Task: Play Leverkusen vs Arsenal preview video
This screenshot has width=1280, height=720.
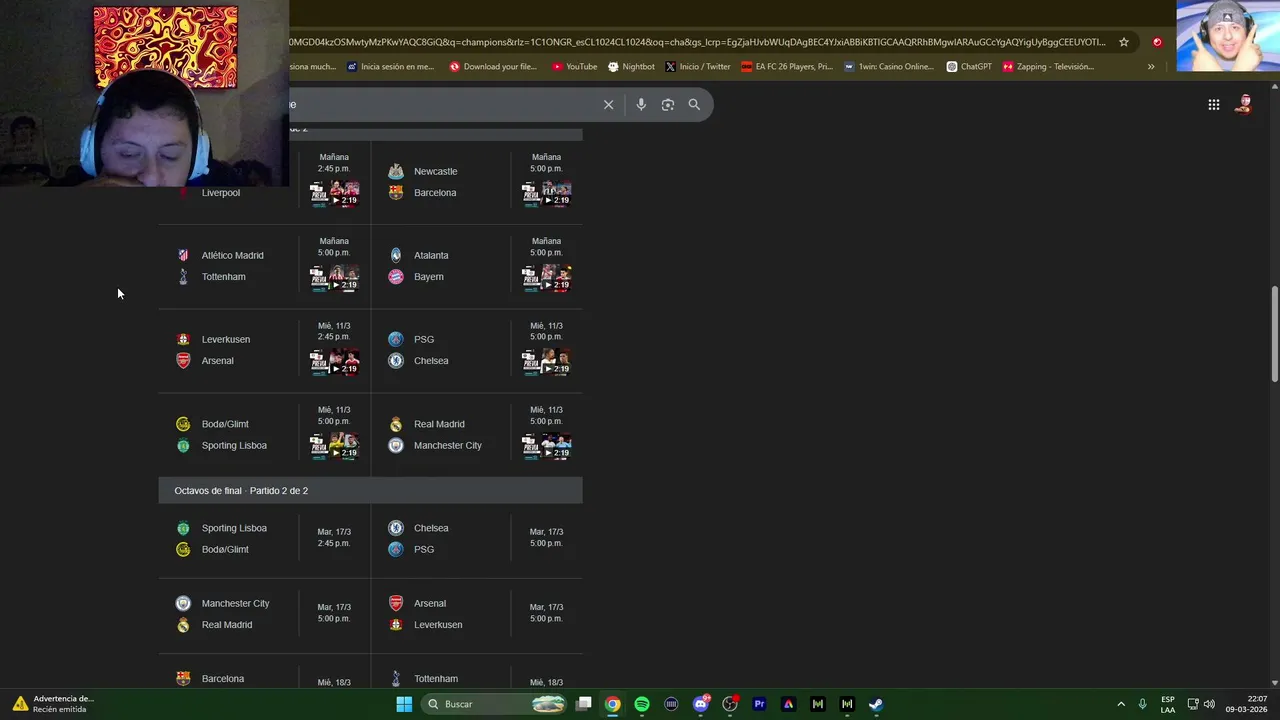Action: click(334, 361)
